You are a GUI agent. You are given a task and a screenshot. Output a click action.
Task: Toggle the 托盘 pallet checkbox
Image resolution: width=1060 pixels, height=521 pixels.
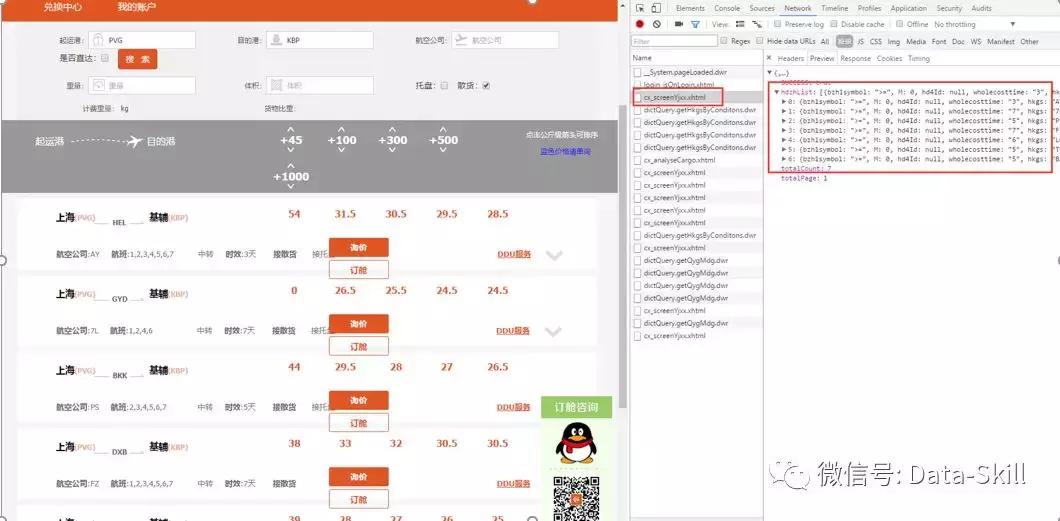444,86
